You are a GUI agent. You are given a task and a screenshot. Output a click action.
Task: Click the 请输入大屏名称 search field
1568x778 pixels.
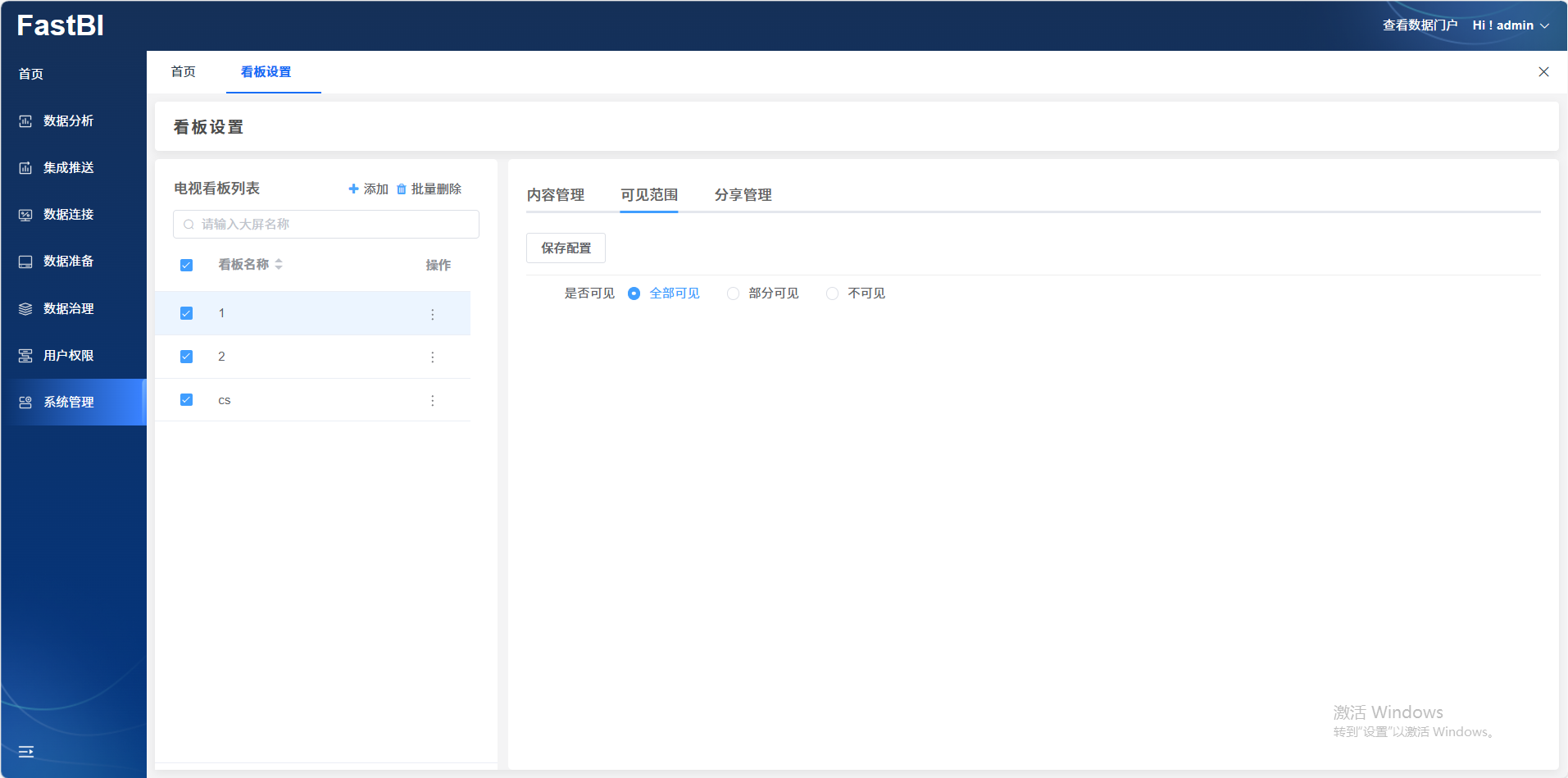coord(326,225)
